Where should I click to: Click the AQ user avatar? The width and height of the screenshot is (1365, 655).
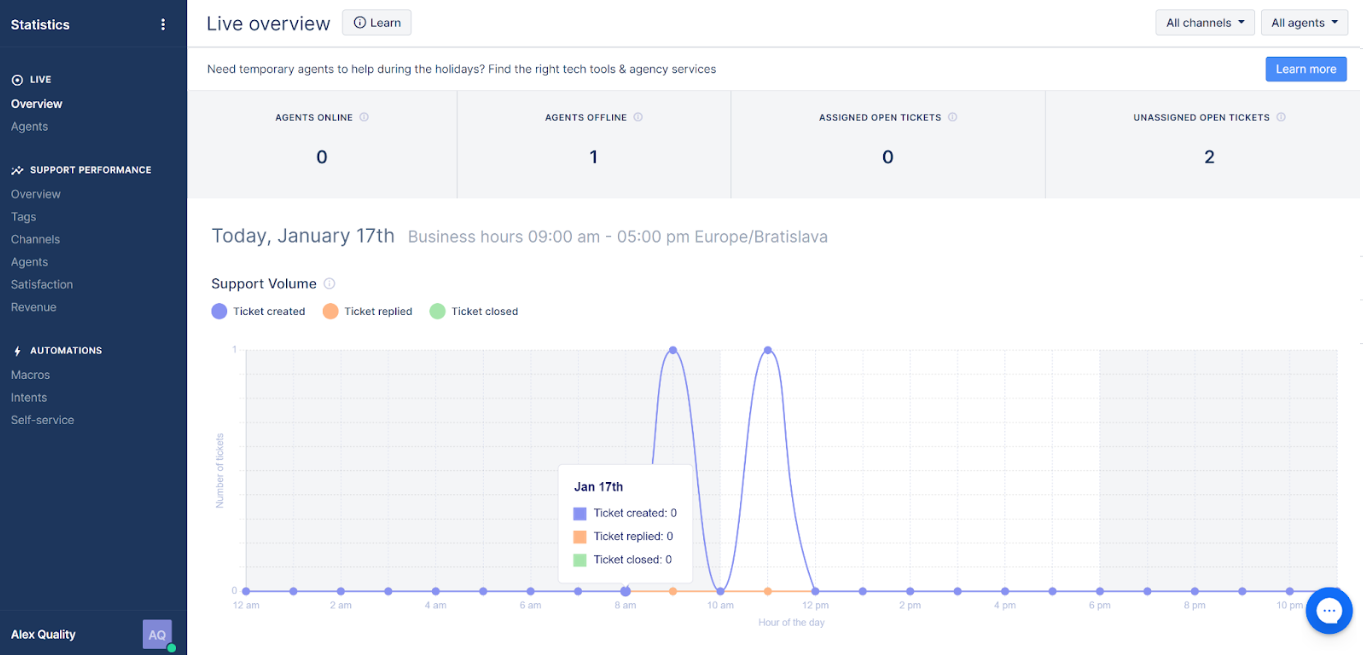pyautogui.click(x=157, y=634)
